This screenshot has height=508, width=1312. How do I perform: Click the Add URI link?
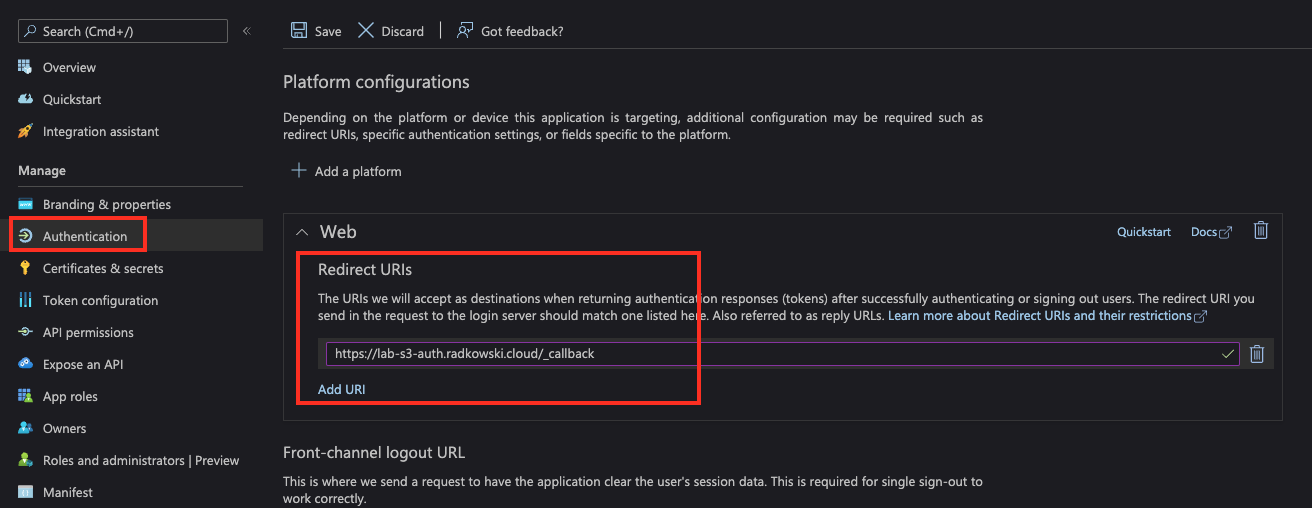tap(341, 389)
